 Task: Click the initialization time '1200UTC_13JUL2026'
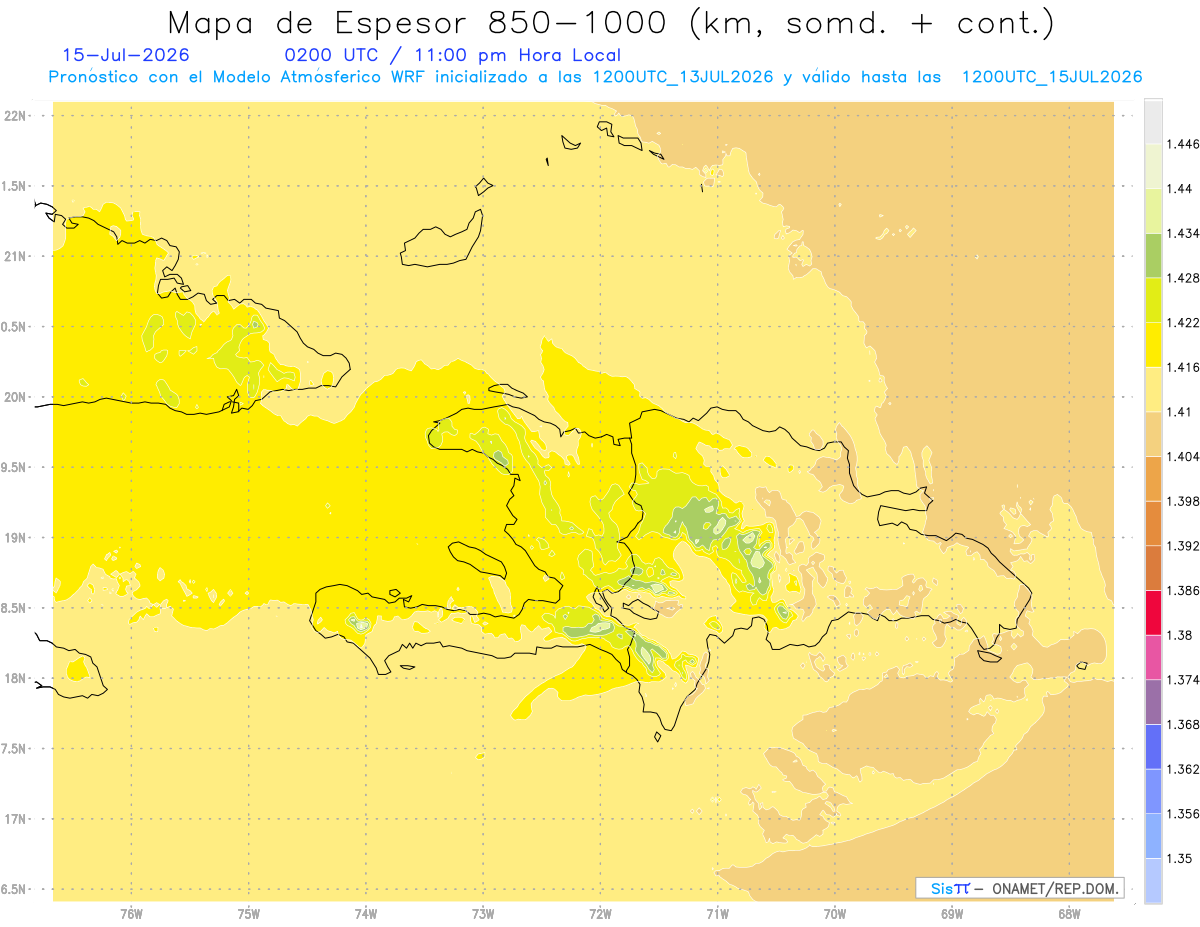coord(682,77)
